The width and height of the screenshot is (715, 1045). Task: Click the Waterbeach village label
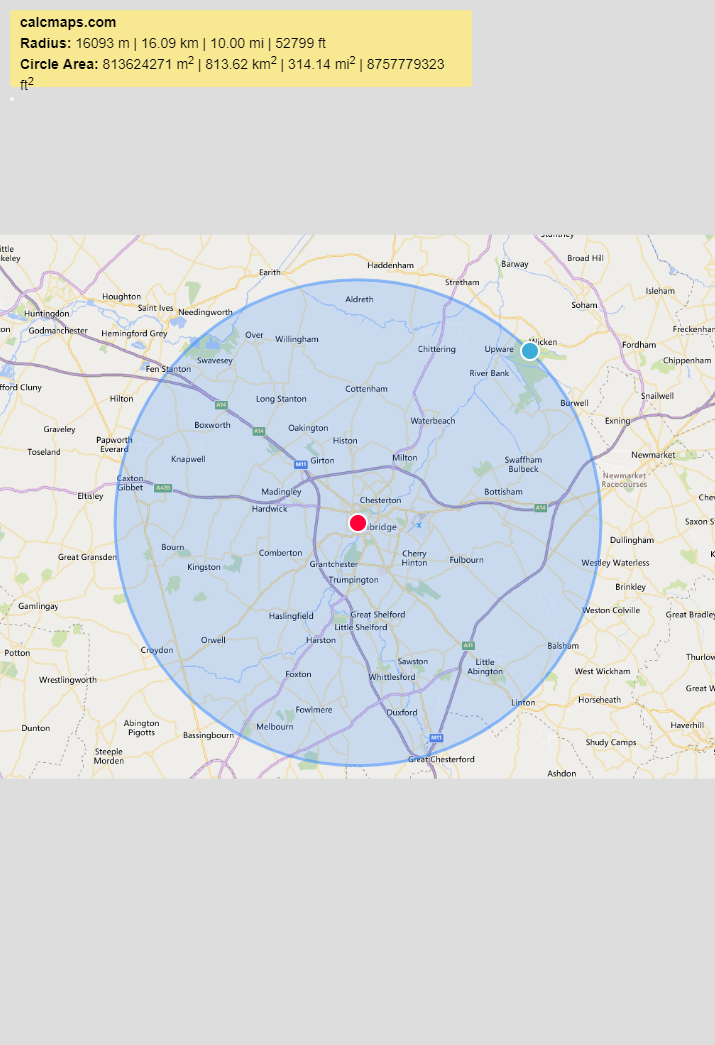pyautogui.click(x=432, y=421)
